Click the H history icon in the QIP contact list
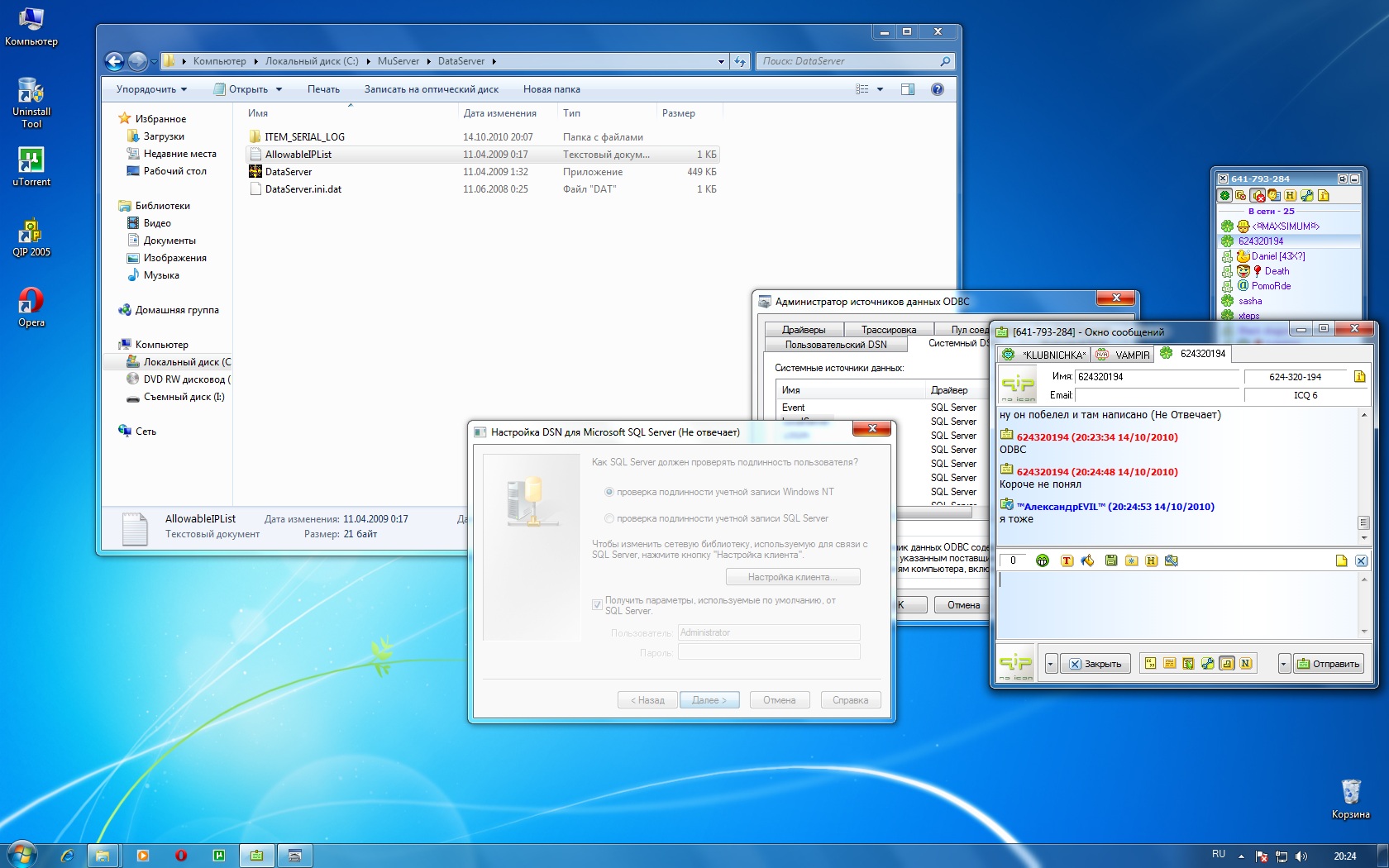The width and height of the screenshot is (1389, 868). (1290, 195)
